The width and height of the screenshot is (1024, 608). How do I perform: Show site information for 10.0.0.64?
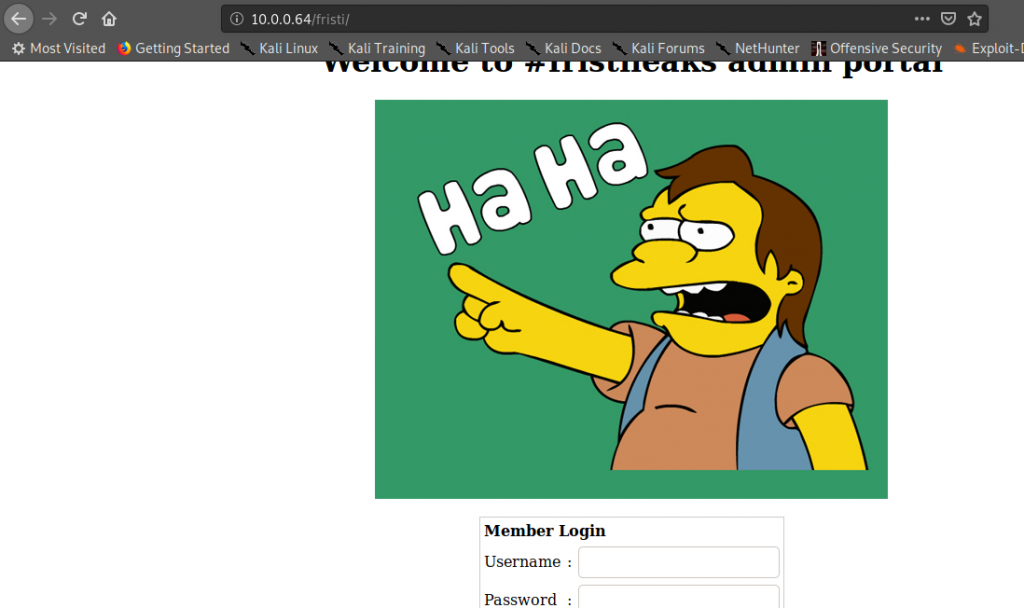tap(236, 19)
